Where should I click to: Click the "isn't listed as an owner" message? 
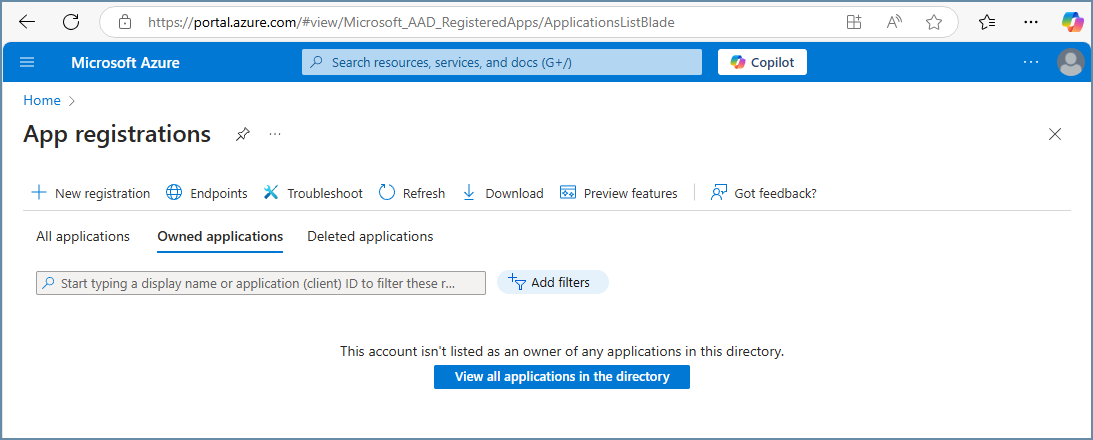tap(562, 351)
